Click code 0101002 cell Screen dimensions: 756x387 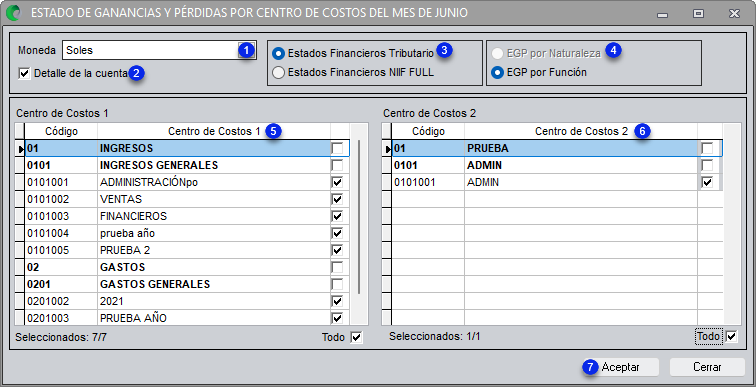coord(61,199)
